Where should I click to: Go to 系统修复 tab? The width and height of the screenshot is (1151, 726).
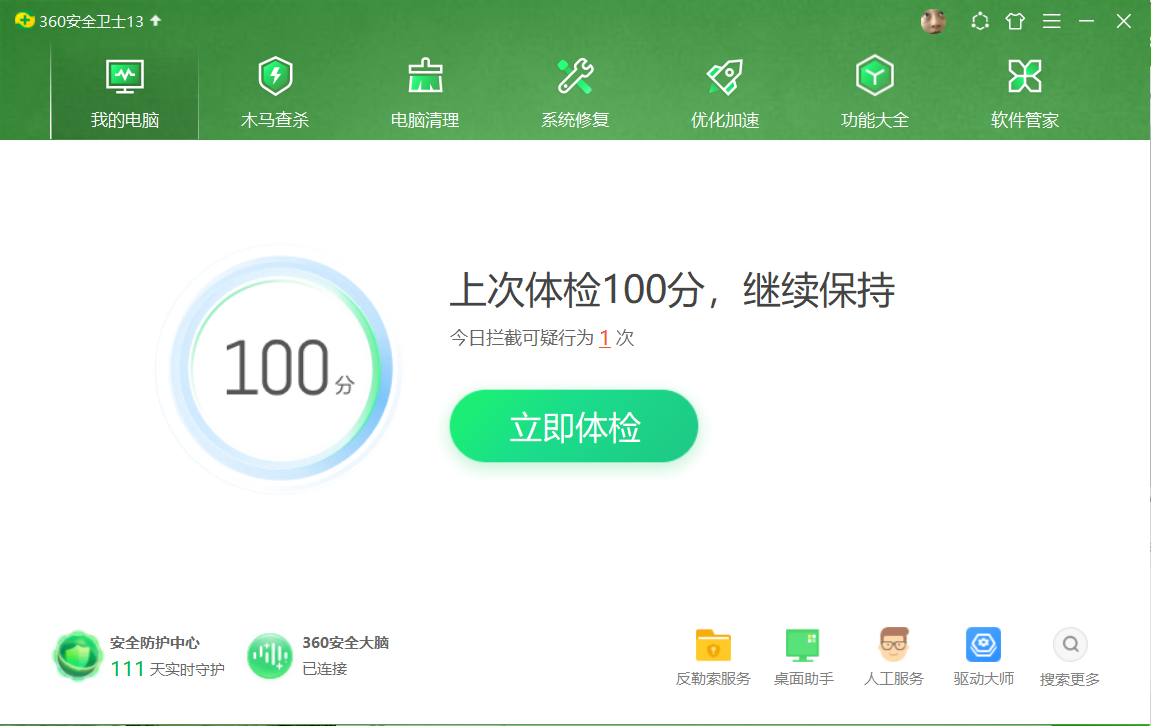point(575,92)
